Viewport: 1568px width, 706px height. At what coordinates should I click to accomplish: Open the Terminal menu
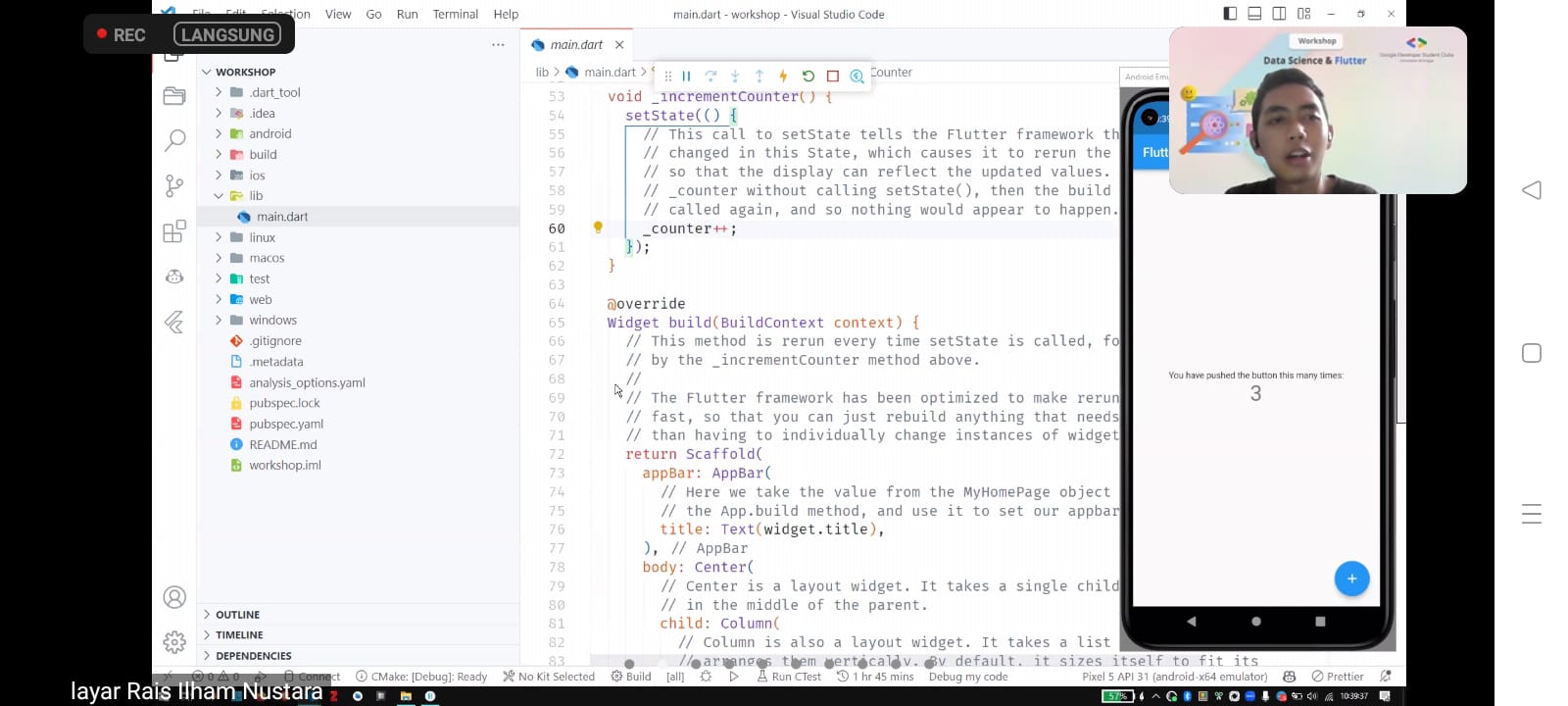(455, 15)
